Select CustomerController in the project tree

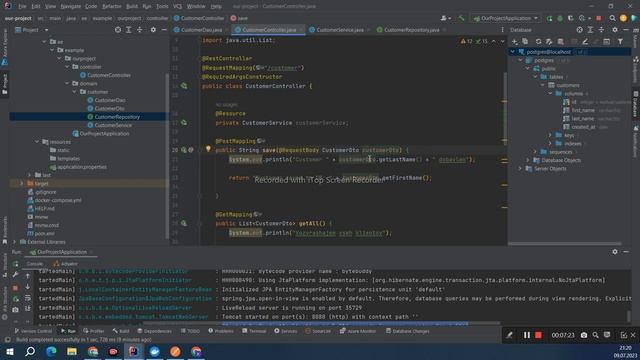(x=109, y=75)
